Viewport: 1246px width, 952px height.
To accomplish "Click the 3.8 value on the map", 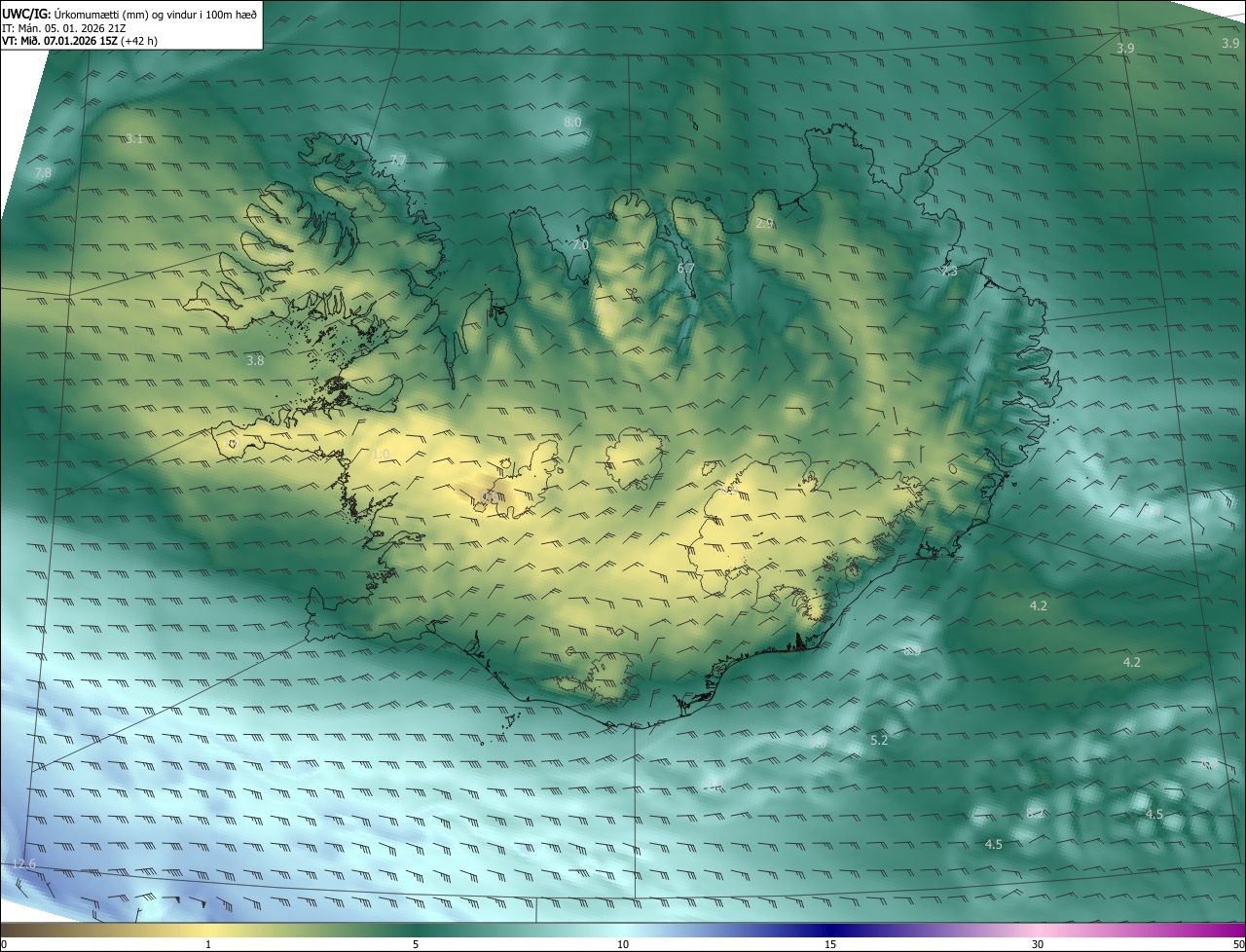I will 255,360.
